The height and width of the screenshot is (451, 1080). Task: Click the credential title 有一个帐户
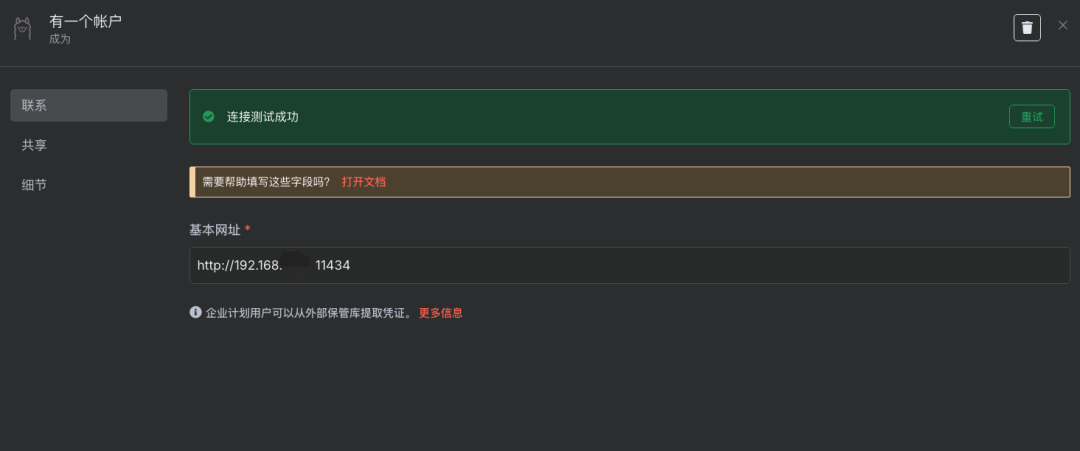click(86, 21)
